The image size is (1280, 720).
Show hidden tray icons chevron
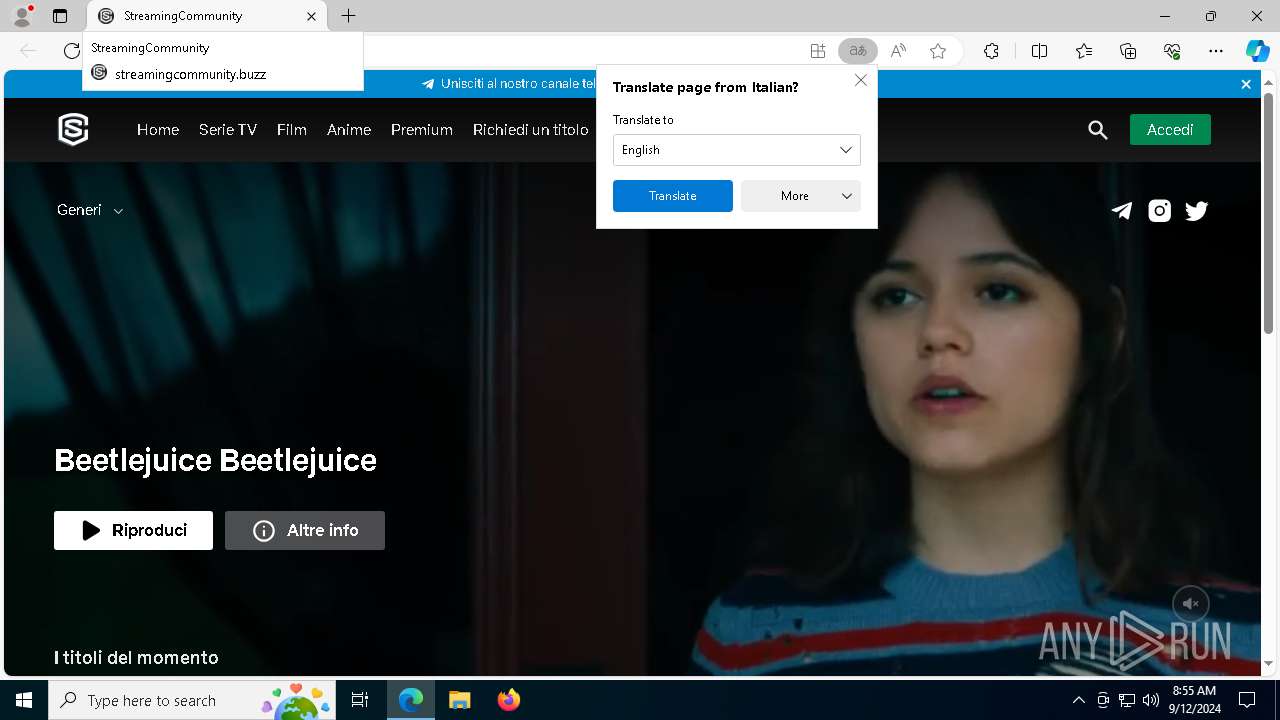[1078, 700]
